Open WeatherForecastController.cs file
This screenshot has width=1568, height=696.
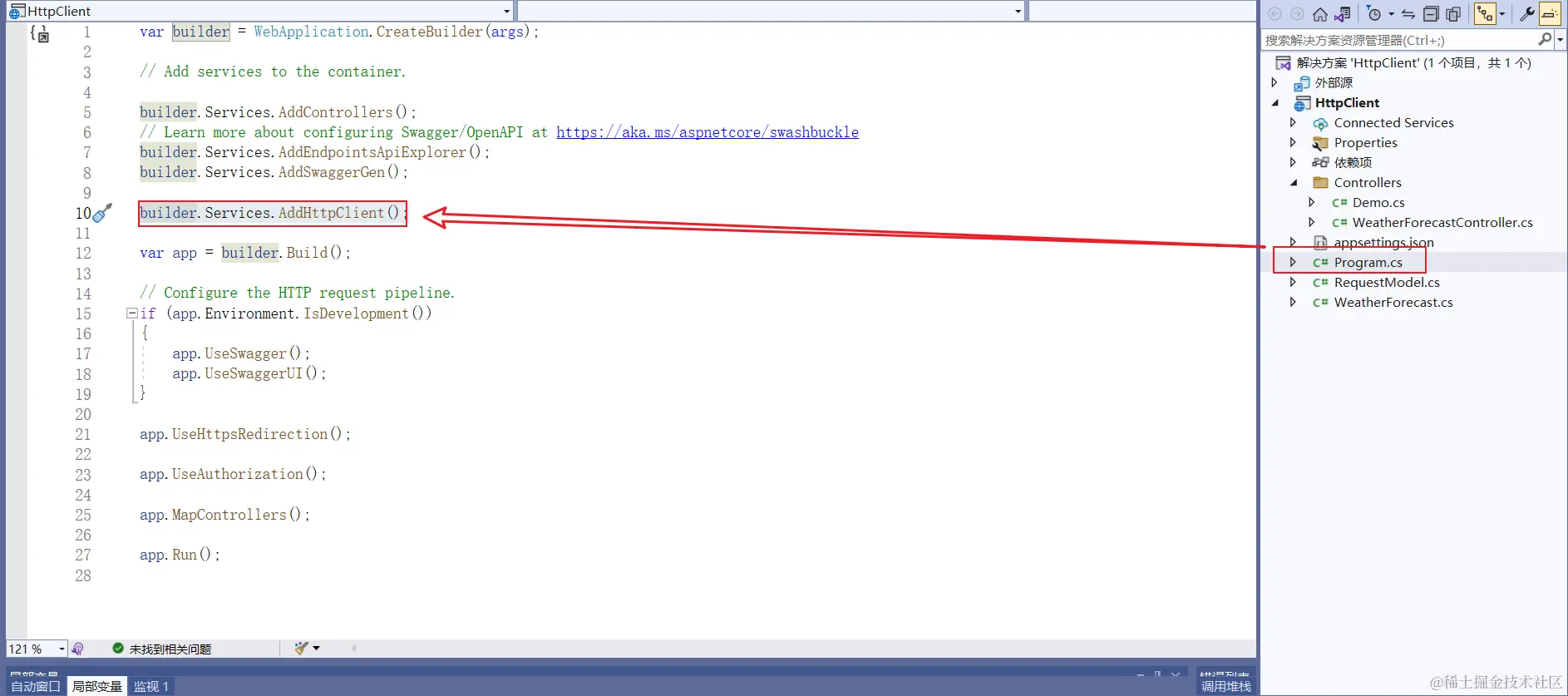pos(1442,222)
